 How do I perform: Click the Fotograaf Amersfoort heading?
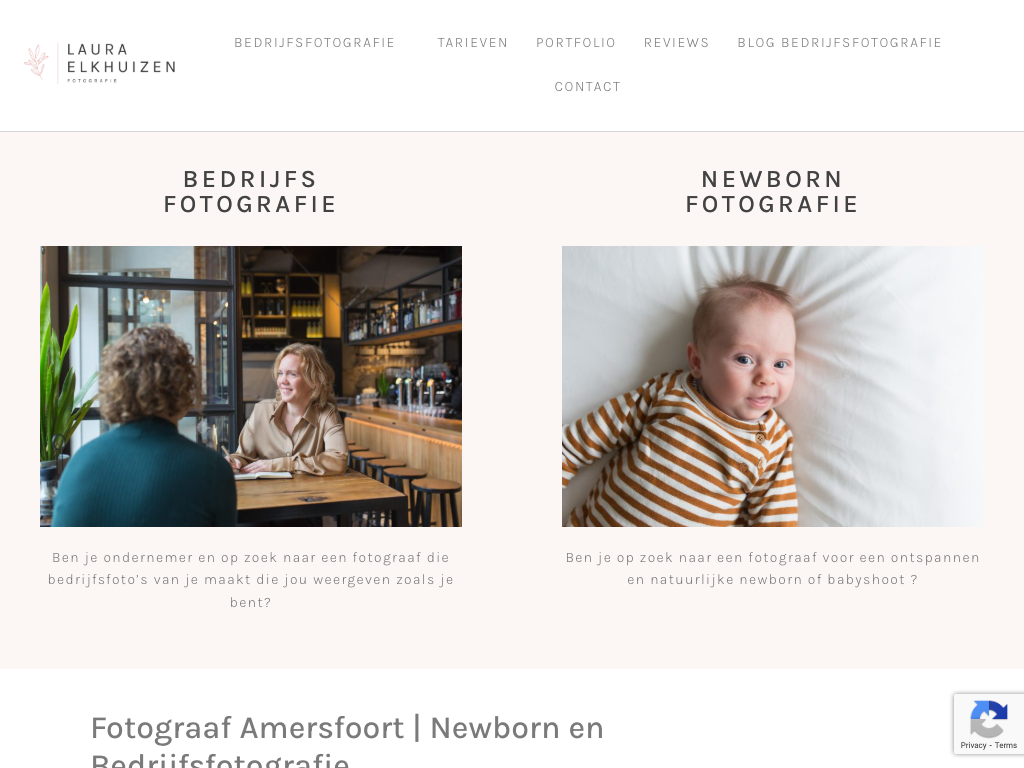pos(347,741)
